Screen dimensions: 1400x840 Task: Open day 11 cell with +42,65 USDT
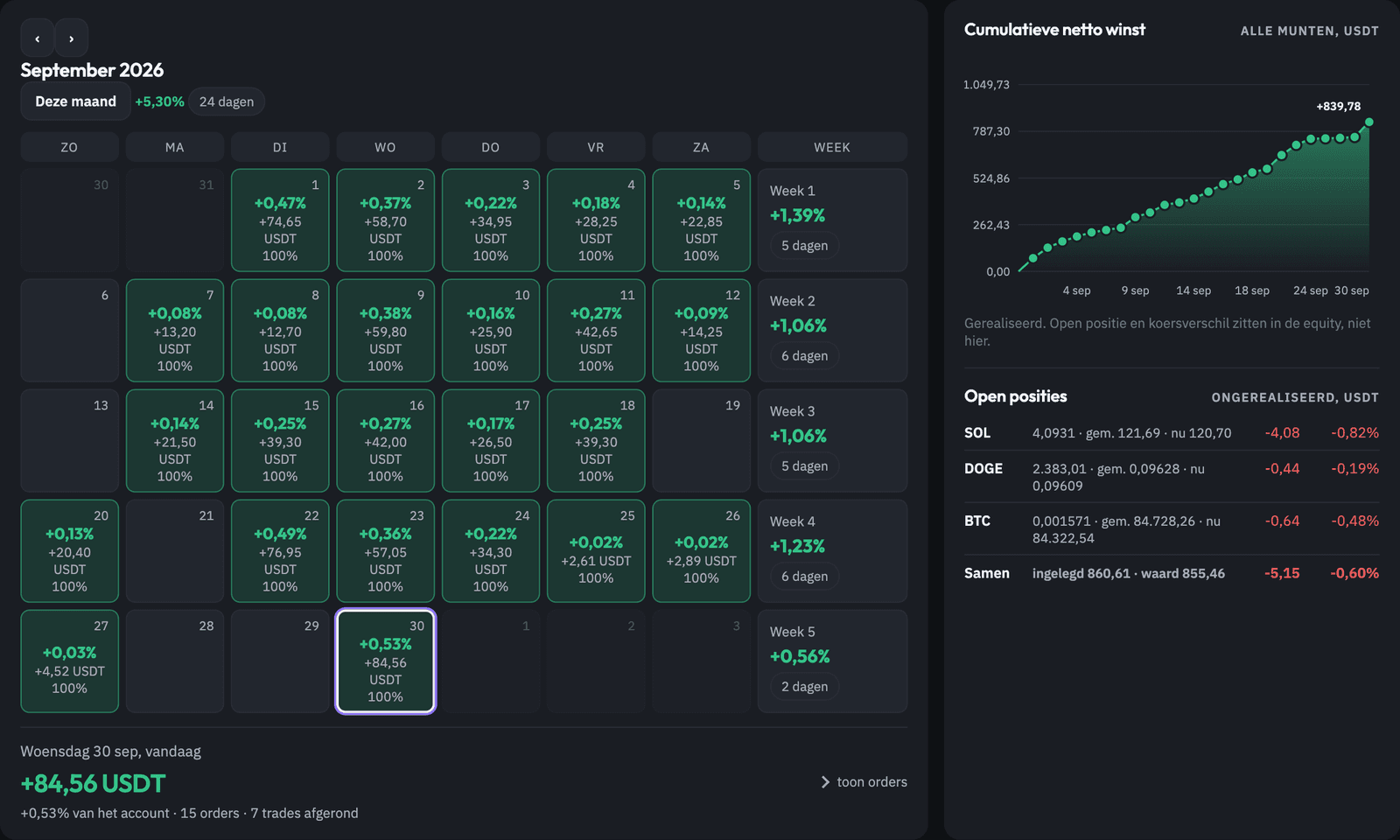click(596, 331)
